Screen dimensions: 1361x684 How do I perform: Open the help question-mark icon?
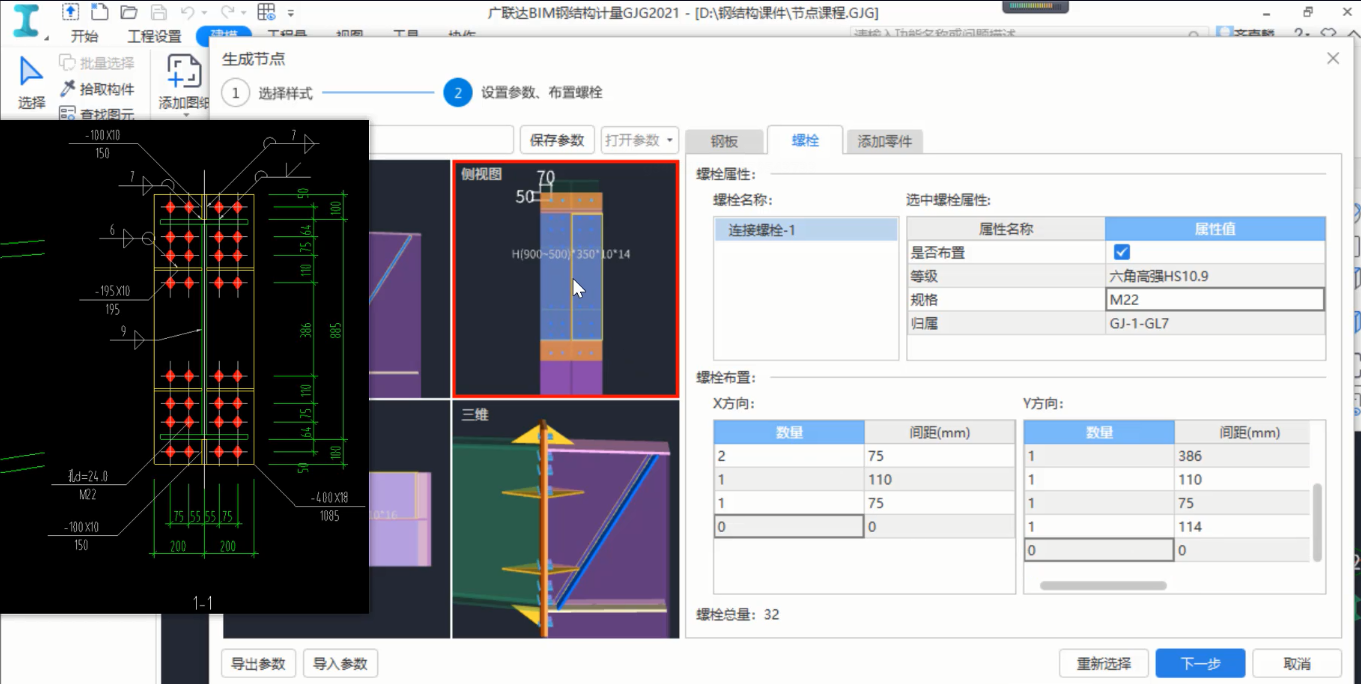(1298, 33)
